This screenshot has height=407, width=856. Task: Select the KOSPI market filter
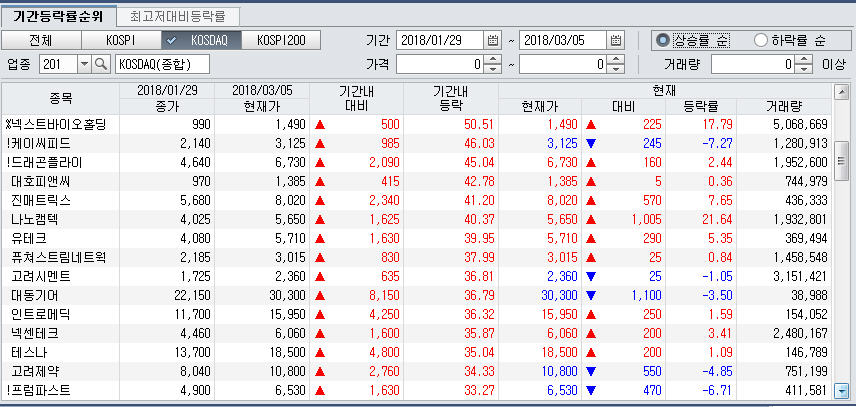121,40
